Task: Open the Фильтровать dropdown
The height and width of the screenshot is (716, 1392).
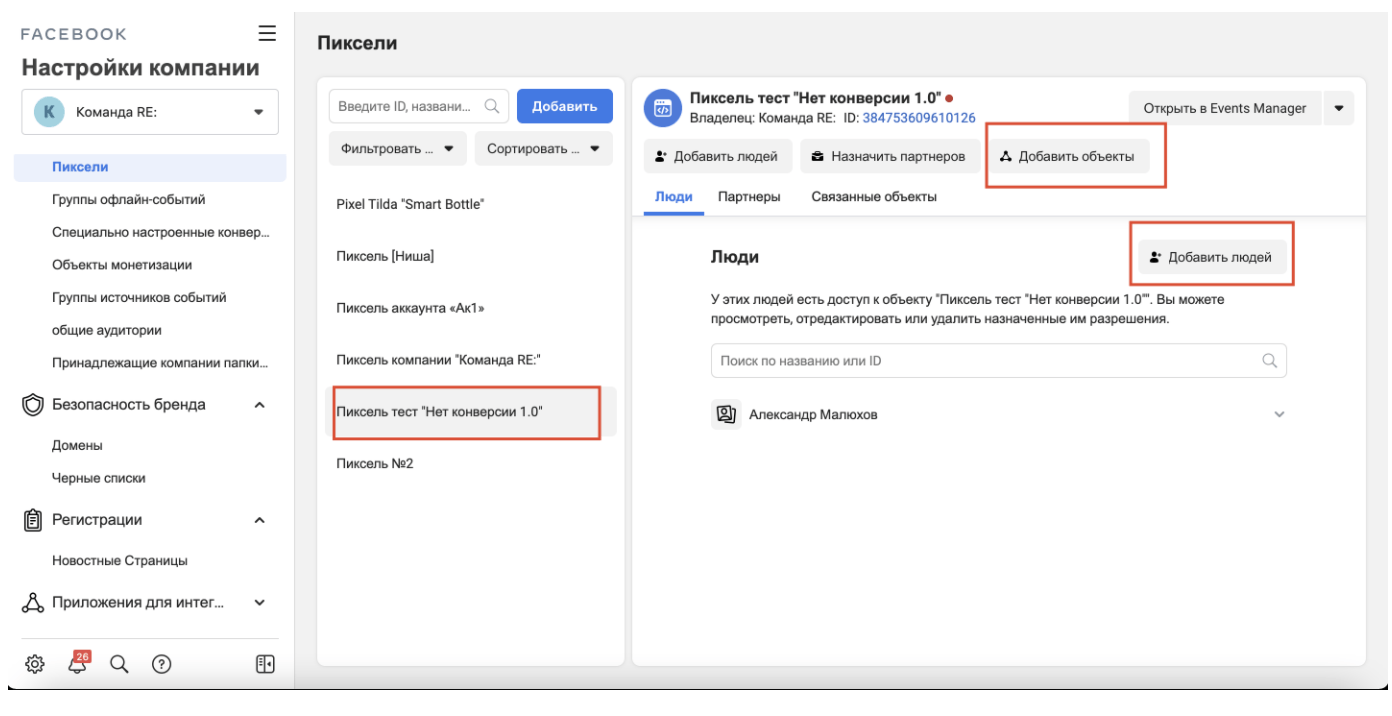Action: (397, 149)
